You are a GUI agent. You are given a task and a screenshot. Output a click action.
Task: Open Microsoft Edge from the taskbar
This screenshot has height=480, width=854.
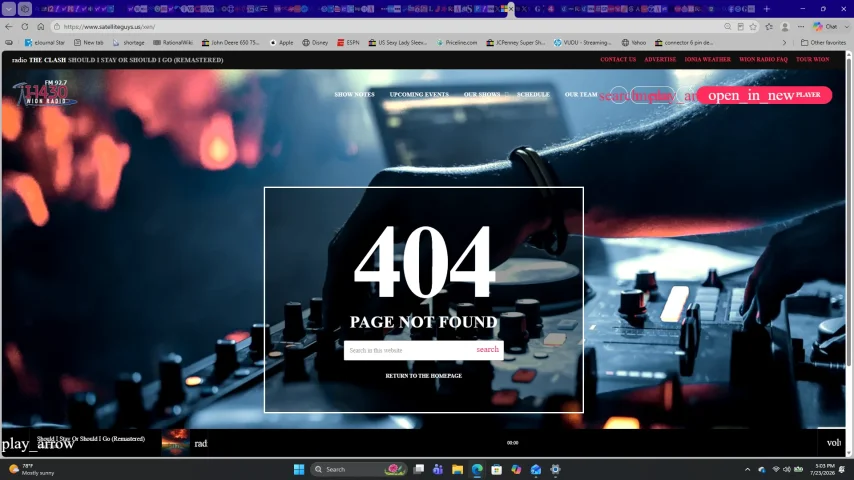pos(477,469)
